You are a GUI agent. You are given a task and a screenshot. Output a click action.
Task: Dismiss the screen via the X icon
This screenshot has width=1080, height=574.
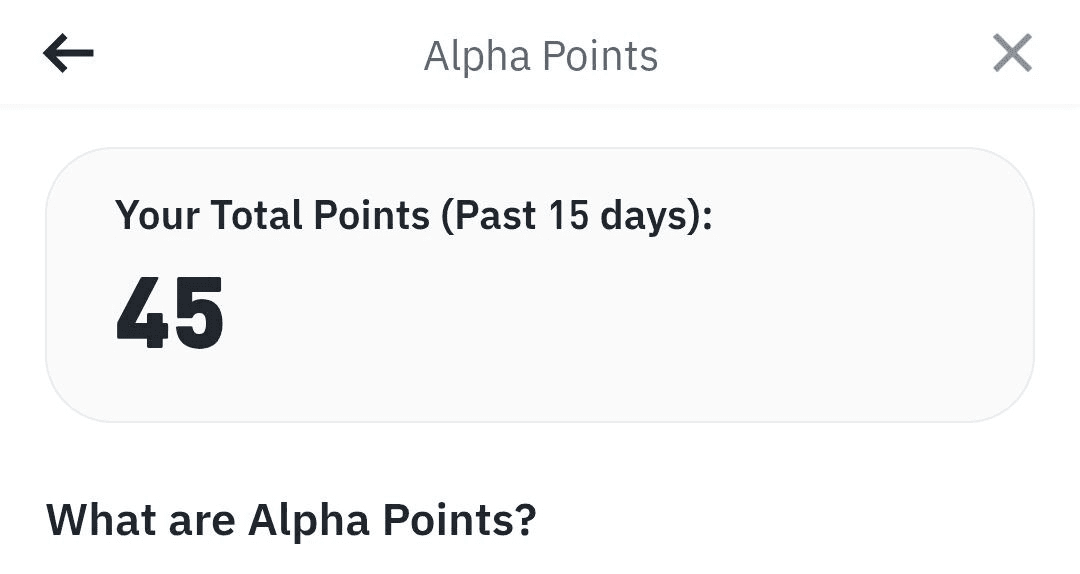click(1011, 54)
